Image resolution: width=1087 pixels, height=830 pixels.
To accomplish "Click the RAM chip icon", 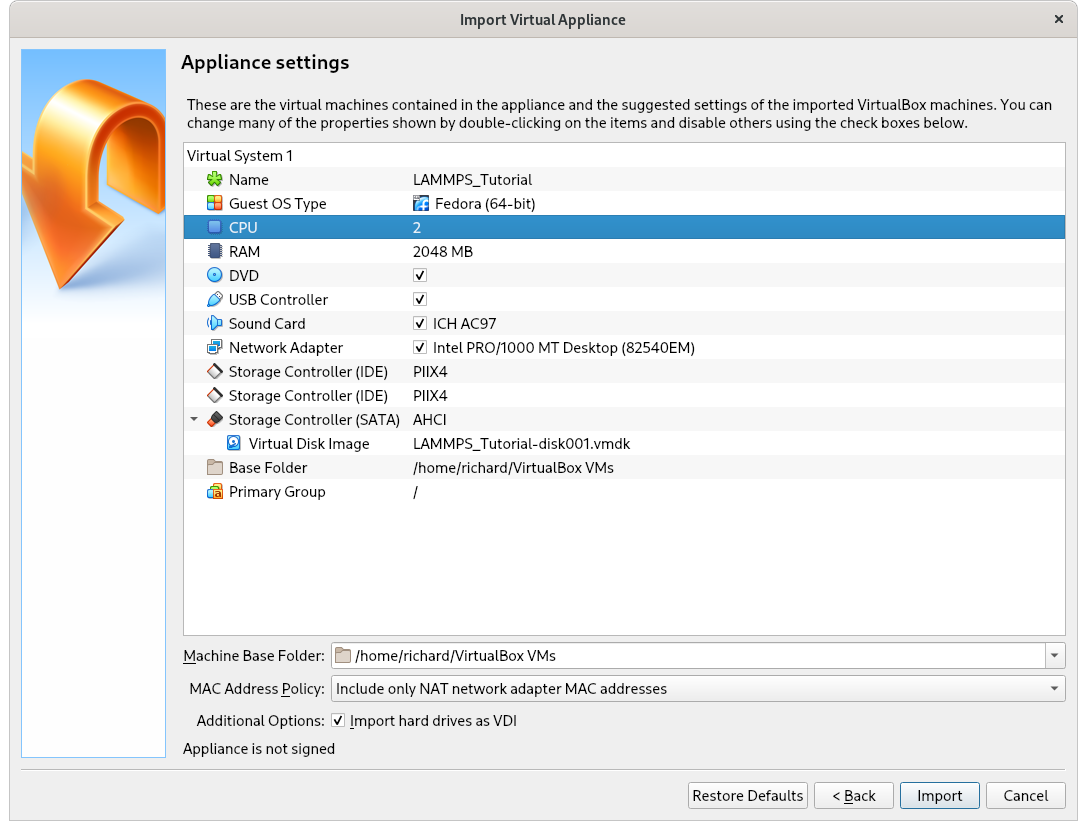I will pyautogui.click(x=215, y=251).
